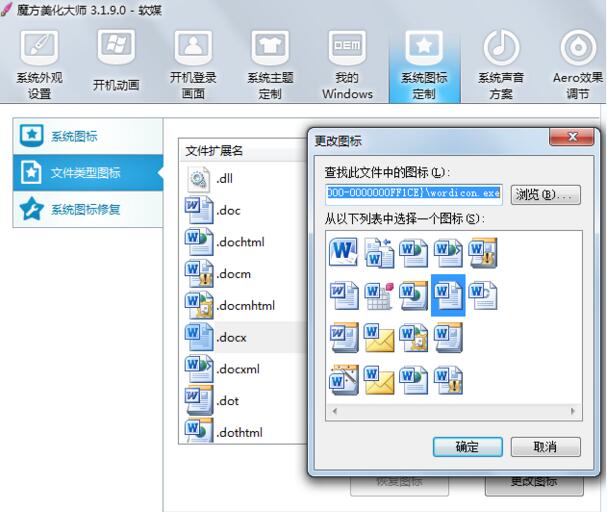Choose third-row Word picture document icon
607x512 pixels.
(413, 338)
